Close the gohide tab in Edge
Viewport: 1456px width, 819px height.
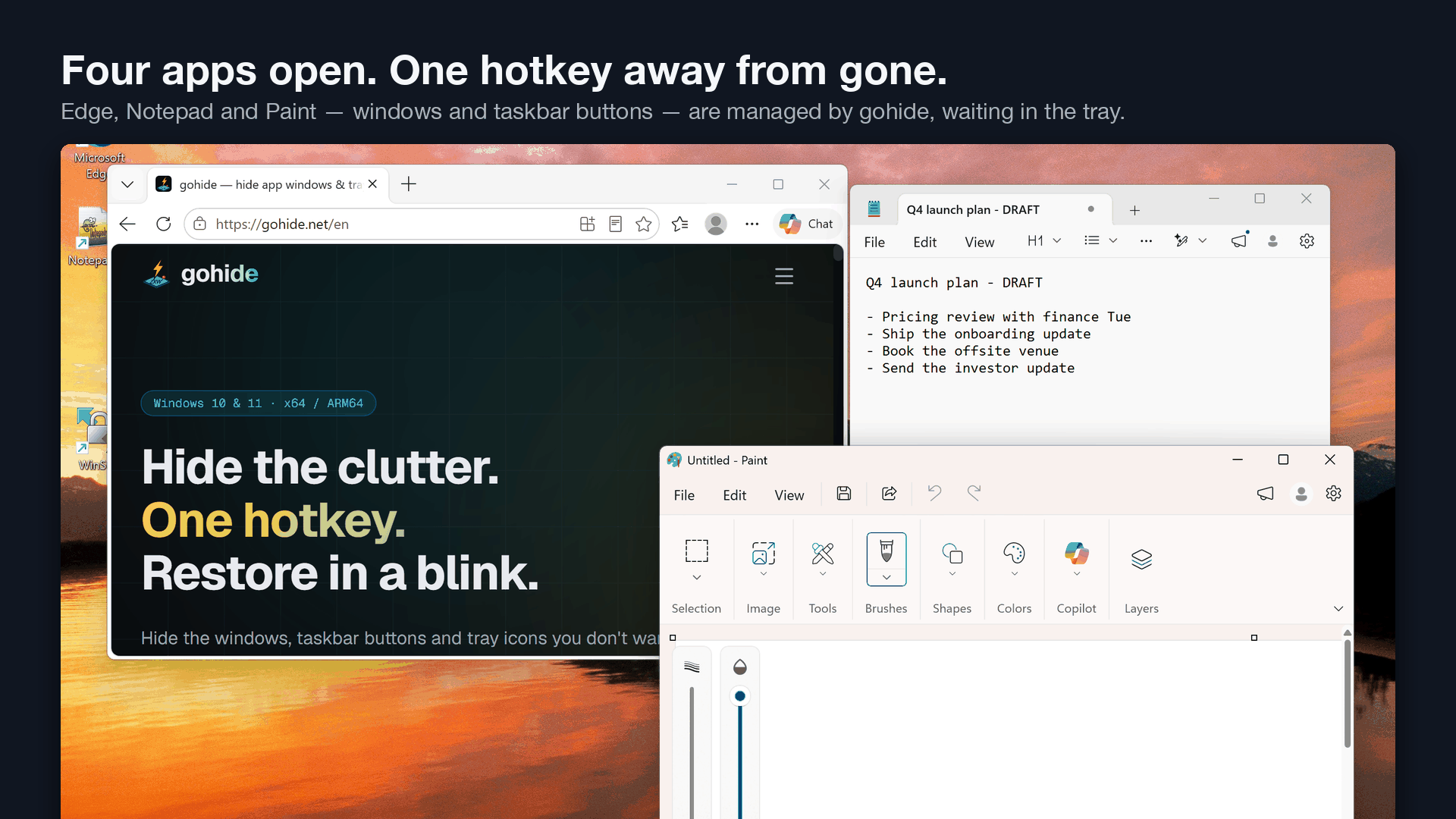372,184
